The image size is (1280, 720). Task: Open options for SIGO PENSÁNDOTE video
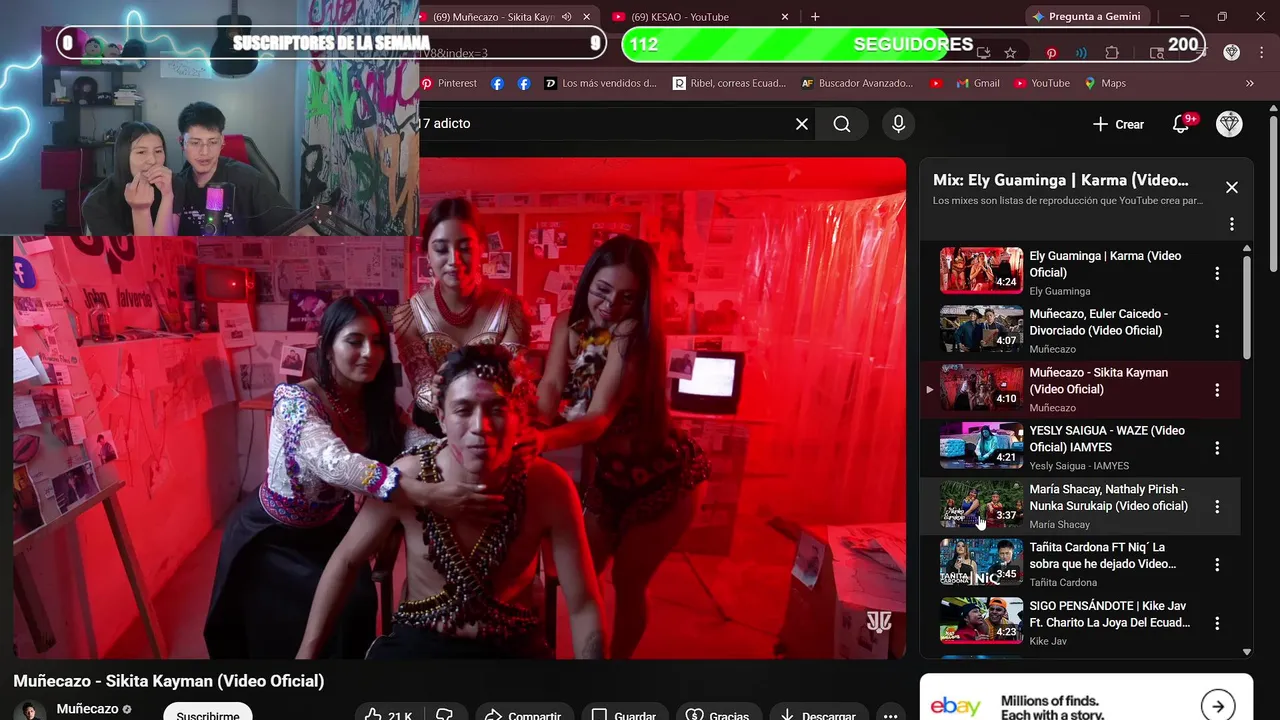1217,623
